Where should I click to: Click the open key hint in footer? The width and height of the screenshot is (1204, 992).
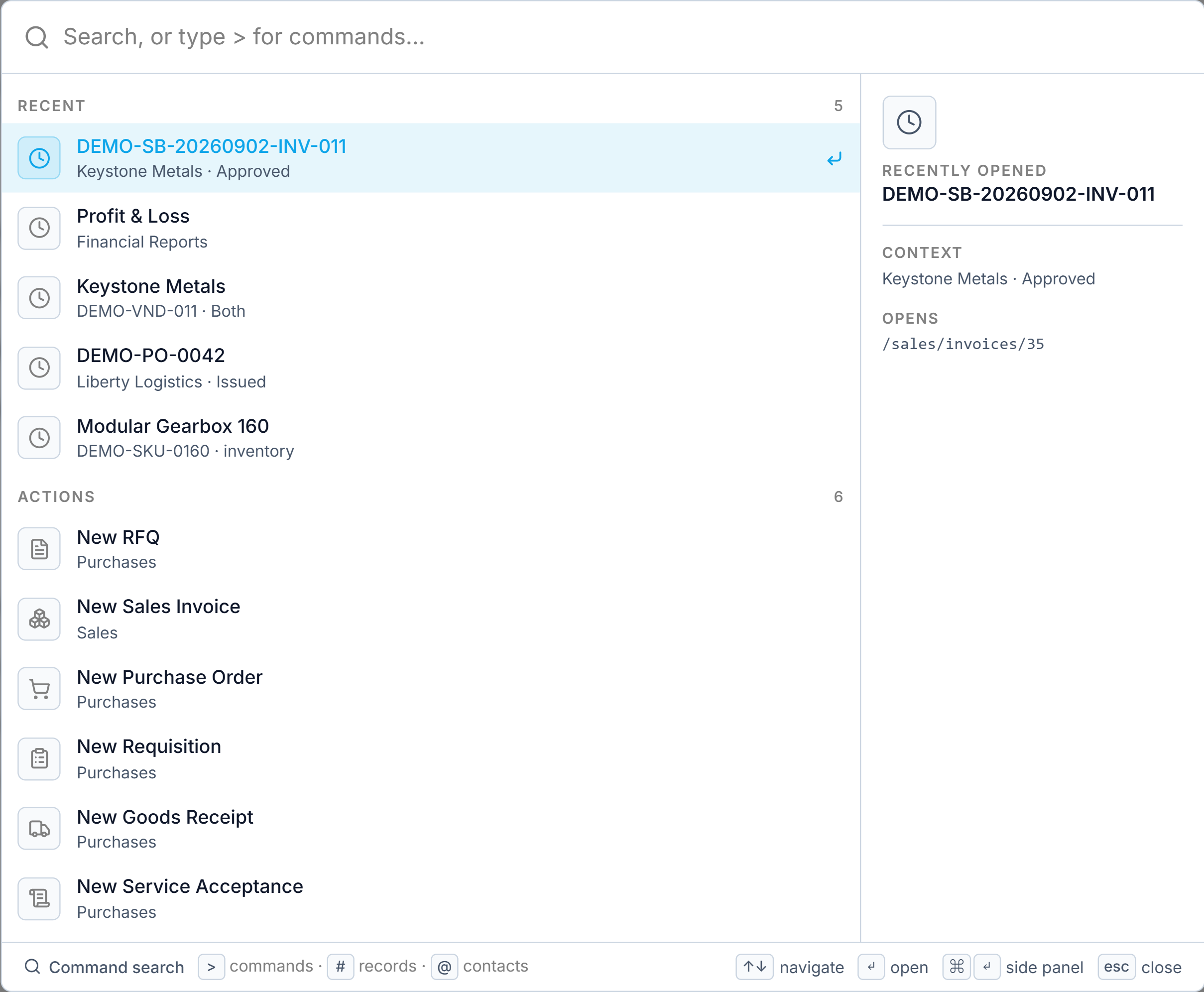point(871,967)
